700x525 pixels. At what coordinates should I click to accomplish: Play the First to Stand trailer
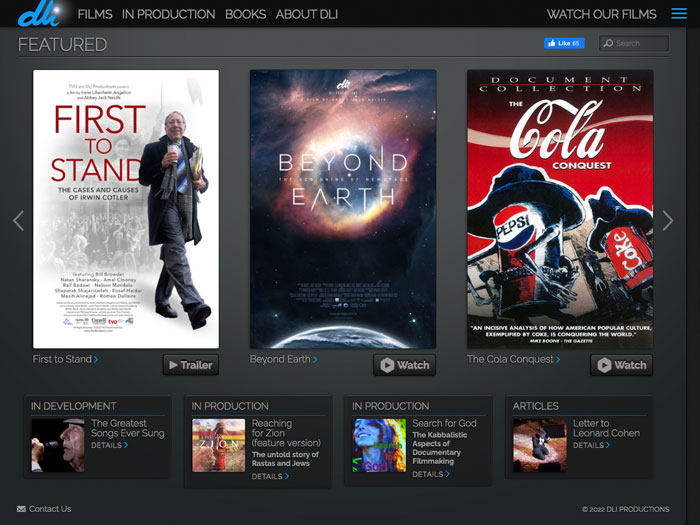[190, 365]
